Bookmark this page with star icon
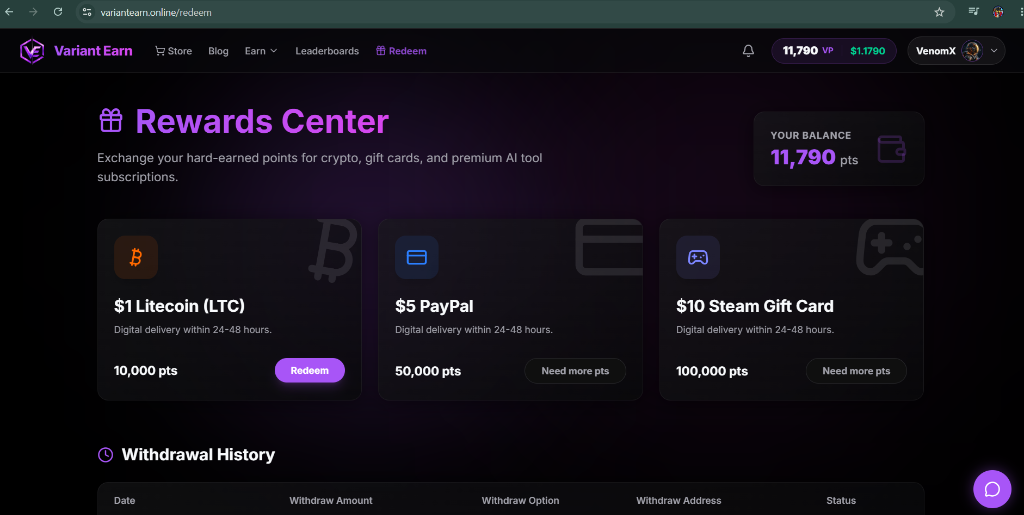The width and height of the screenshot is (1024, 515). (x=939, y=12)
